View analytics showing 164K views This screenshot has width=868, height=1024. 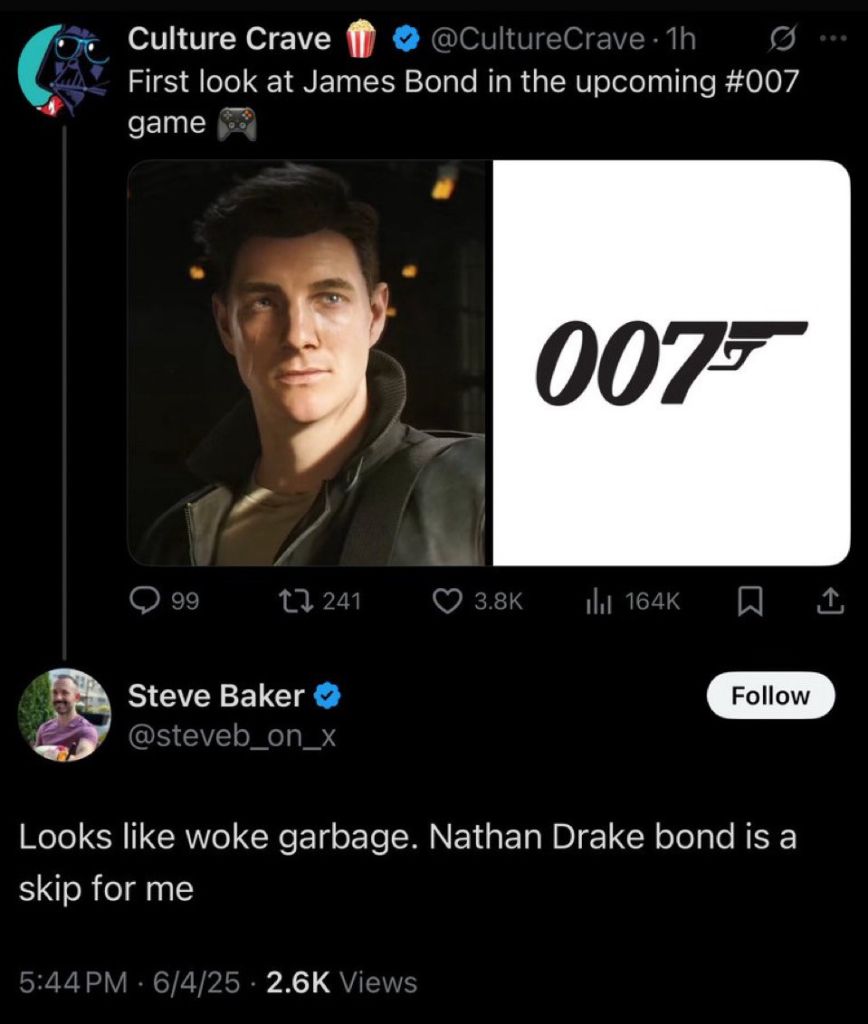coord(597,600)
